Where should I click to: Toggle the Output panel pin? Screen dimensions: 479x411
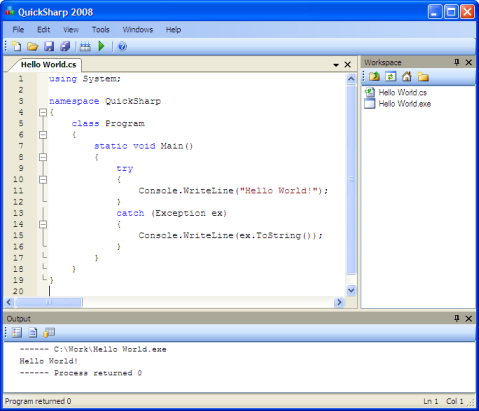tap(457, 318)
